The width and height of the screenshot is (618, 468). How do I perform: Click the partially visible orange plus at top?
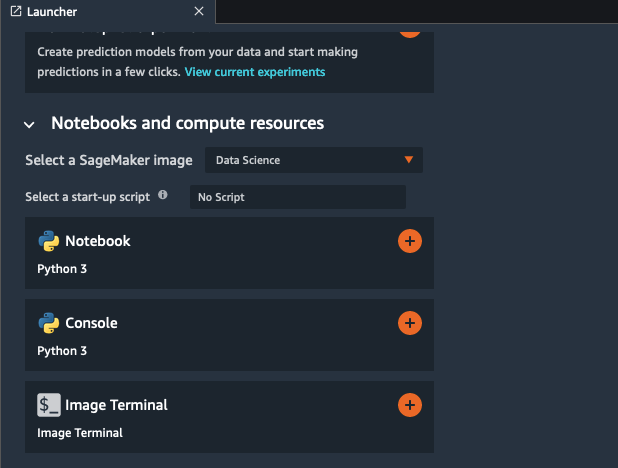coord(409,28)
